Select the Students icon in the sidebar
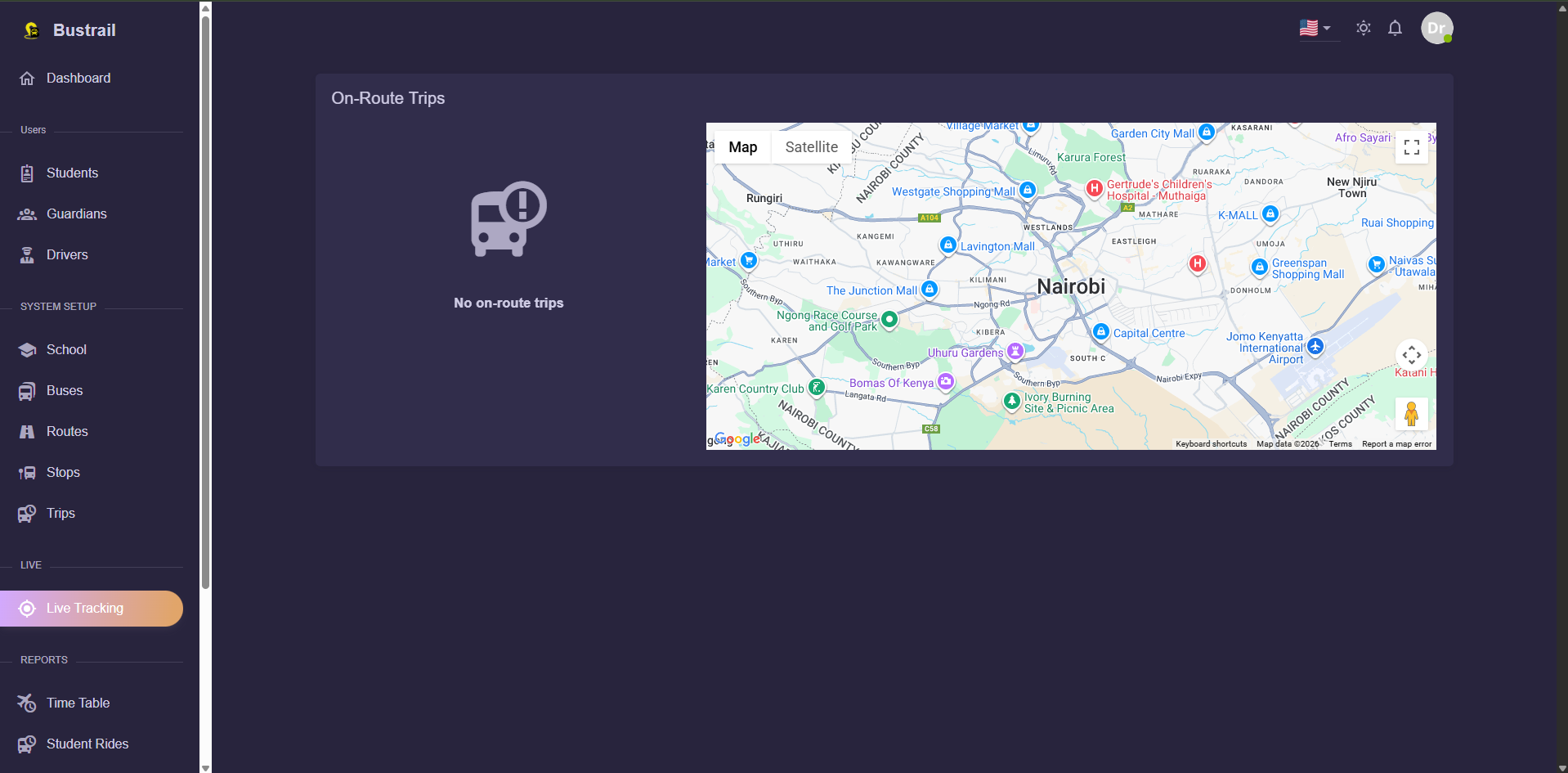This screenshot has width=1568, height=773. pyautogui.click(x=27, y=173)
